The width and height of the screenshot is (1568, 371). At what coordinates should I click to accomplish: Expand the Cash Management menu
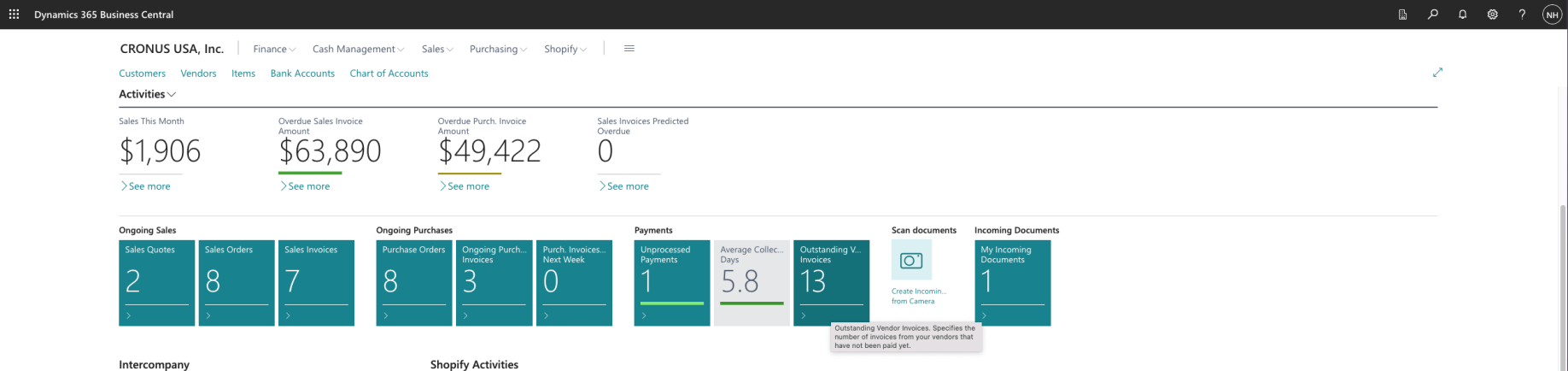point(358,49)
